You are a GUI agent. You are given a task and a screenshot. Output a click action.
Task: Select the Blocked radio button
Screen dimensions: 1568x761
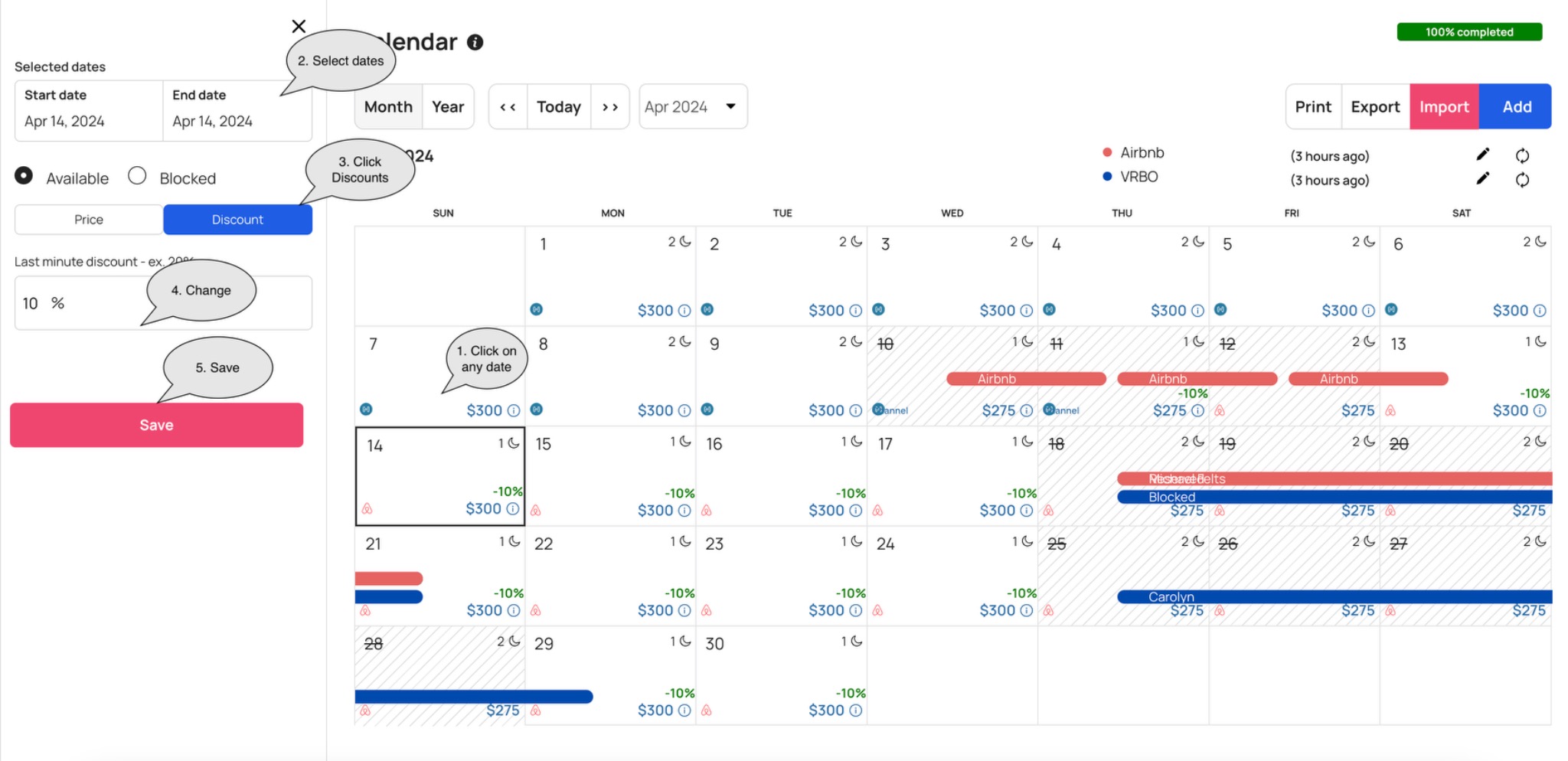137,176
